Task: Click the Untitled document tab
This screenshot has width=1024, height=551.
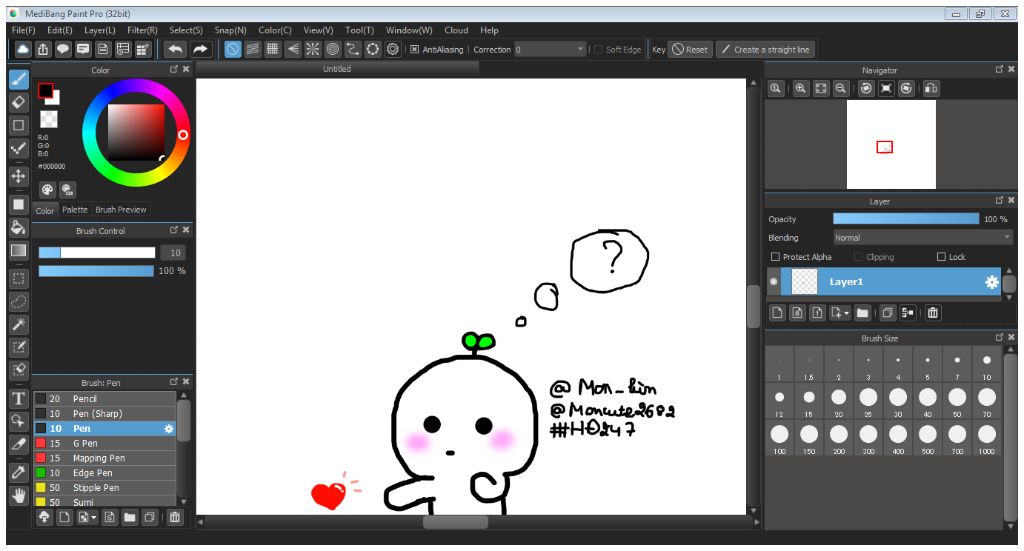Action: [337, 69]
